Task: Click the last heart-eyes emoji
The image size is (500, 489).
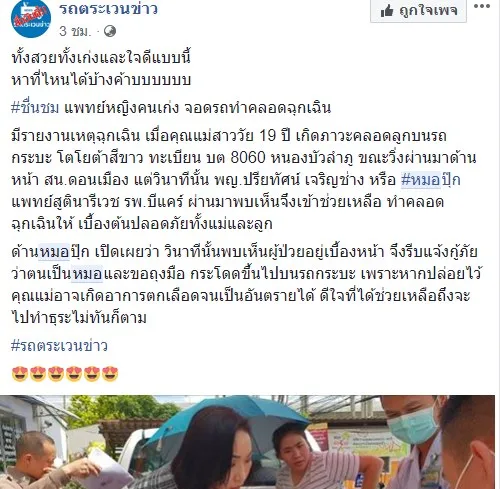Action: click(110, 374)
